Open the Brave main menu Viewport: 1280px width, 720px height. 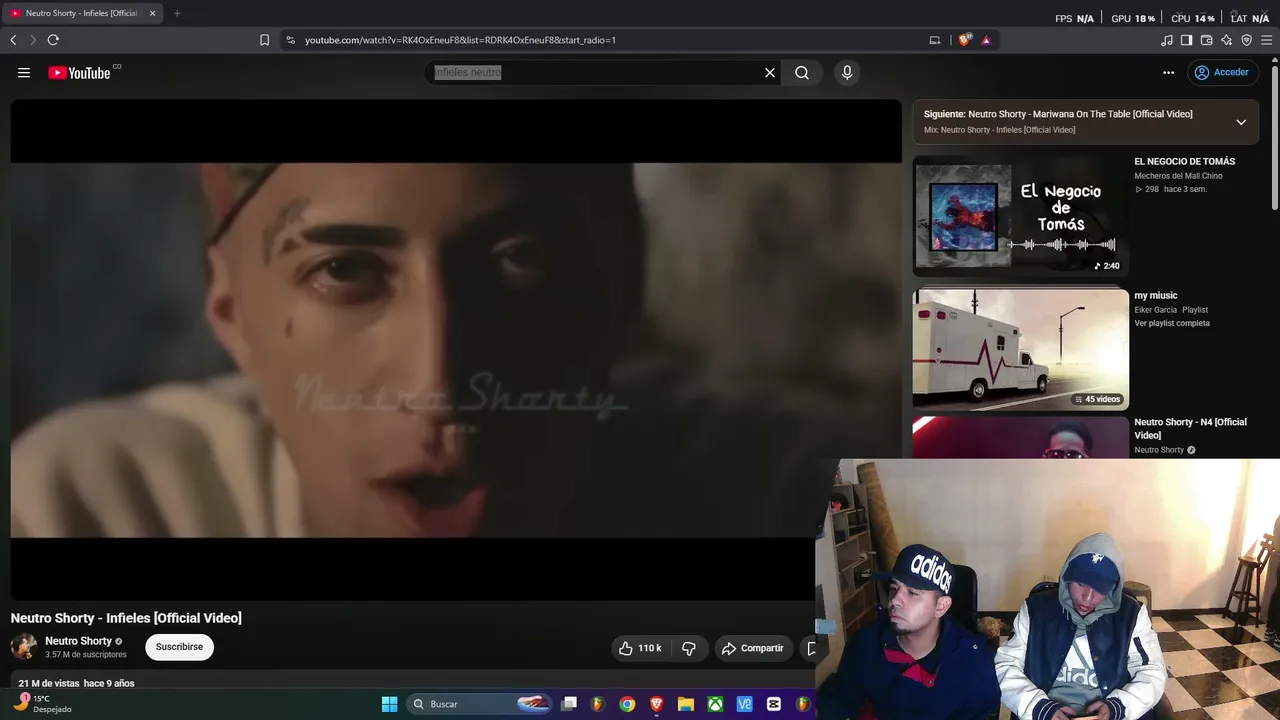pos(1267,40)
